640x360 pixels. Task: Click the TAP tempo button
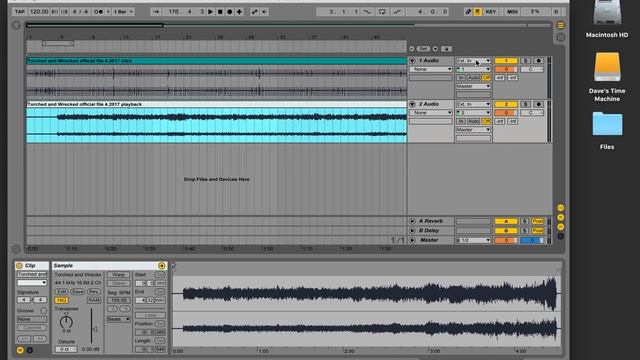[x=20, y=12]
